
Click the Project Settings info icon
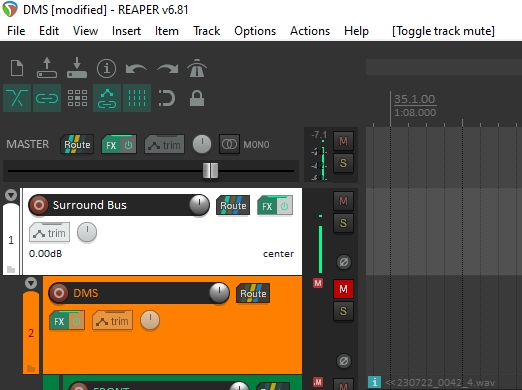106,68
